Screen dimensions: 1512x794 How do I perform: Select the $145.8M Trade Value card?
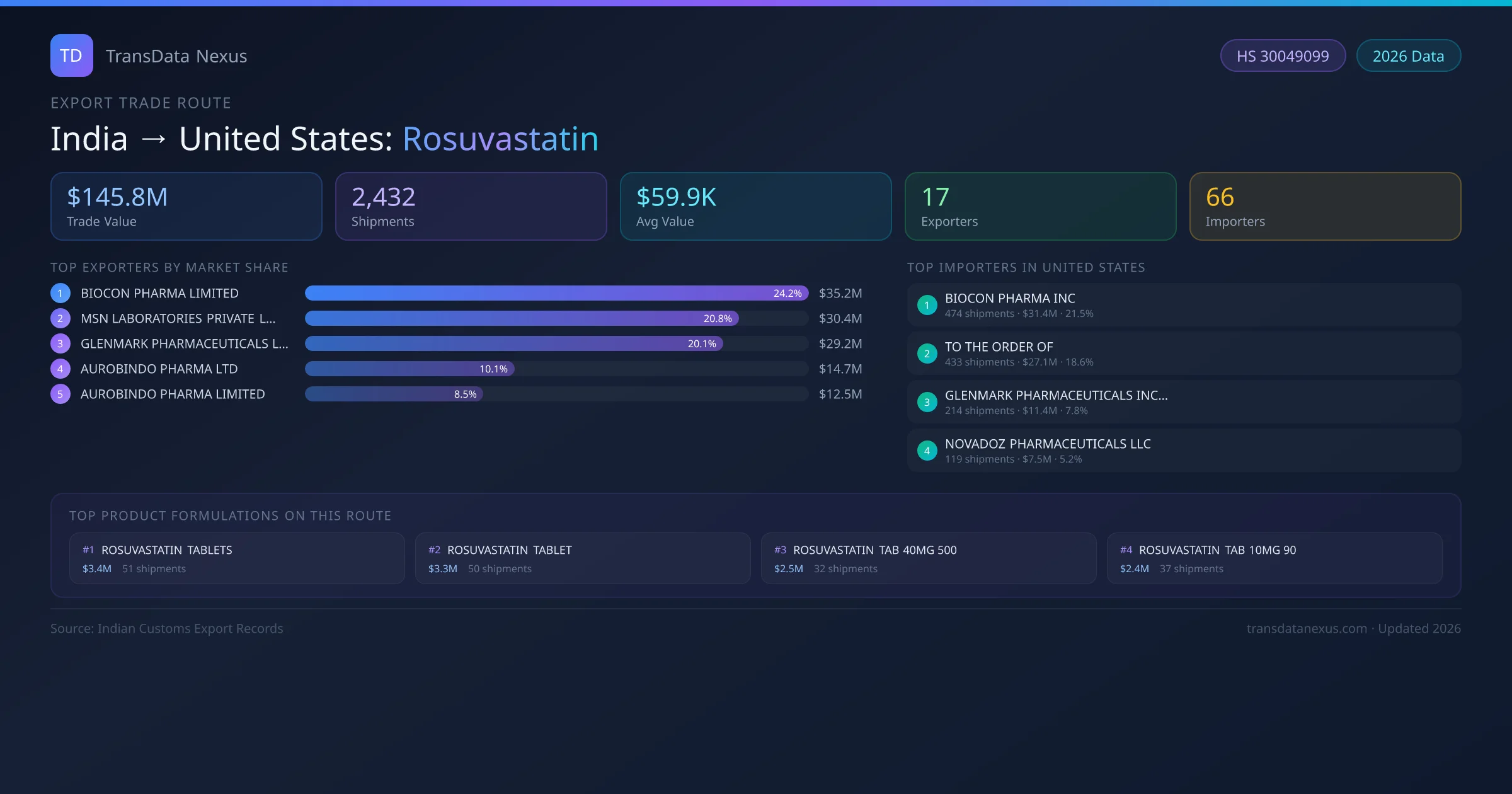[x=186, y=207]
